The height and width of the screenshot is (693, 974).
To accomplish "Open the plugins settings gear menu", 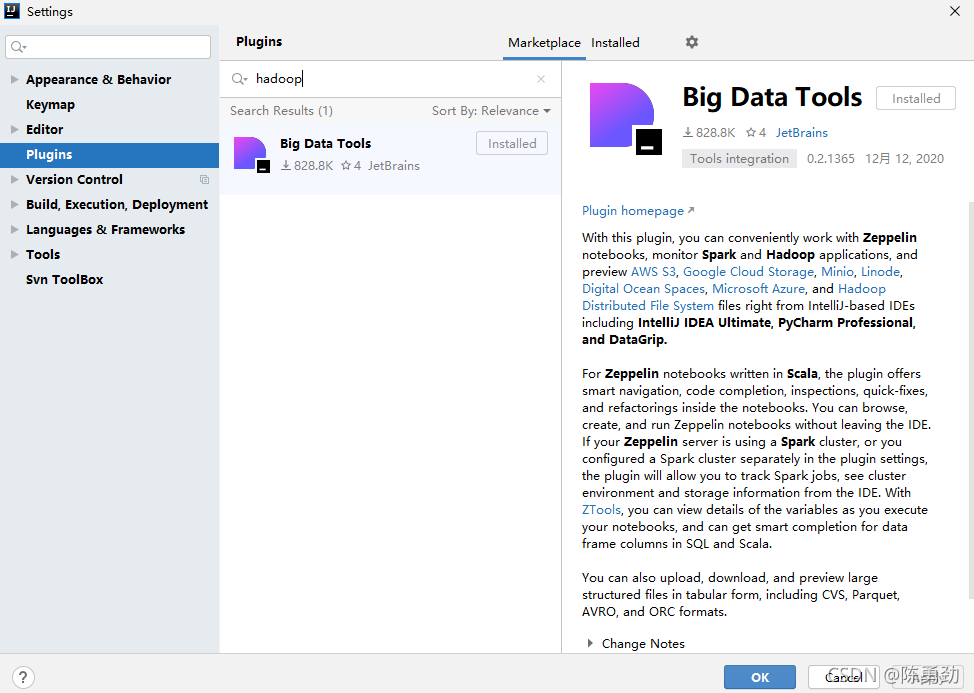I will [691, 42].
